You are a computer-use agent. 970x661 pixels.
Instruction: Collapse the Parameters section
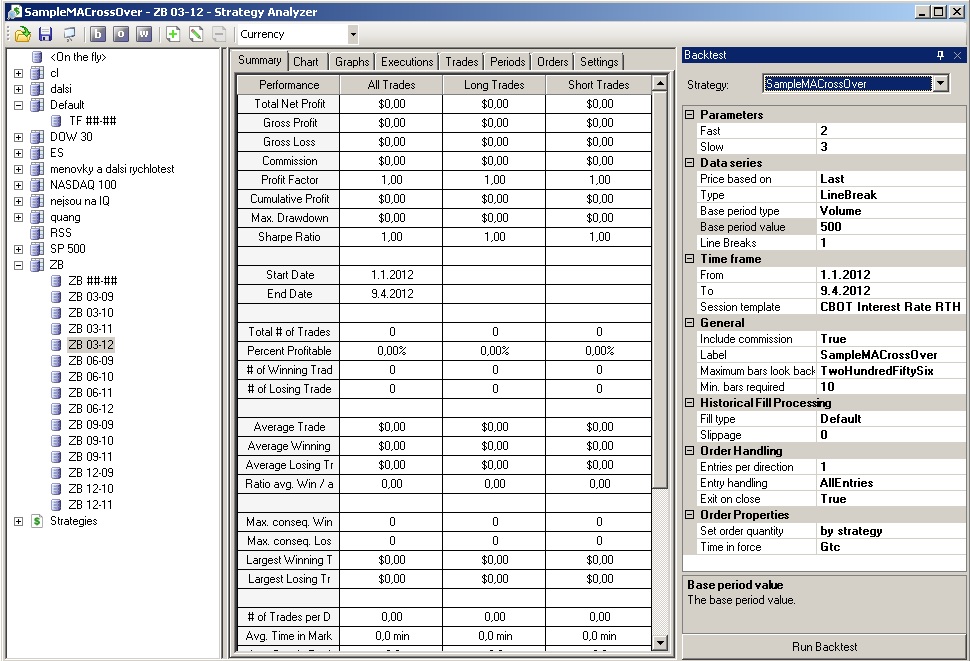(689, 114)
